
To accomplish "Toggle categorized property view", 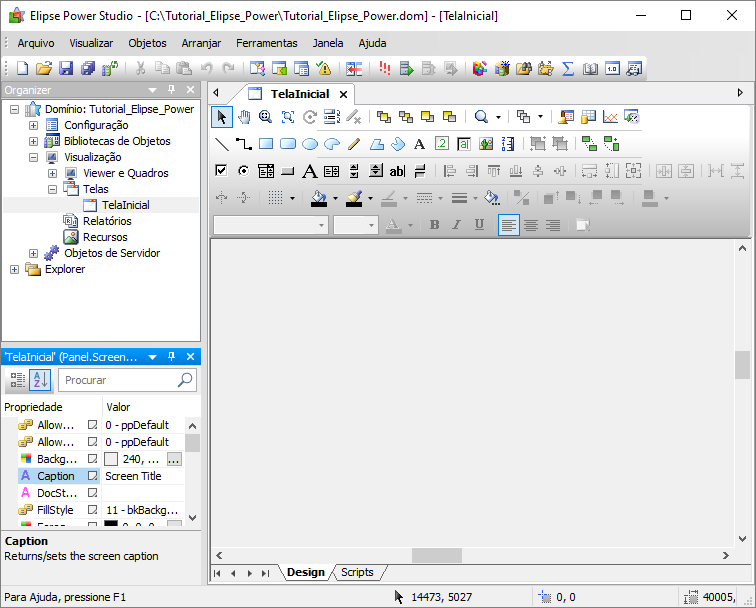I will coord(18,380).
